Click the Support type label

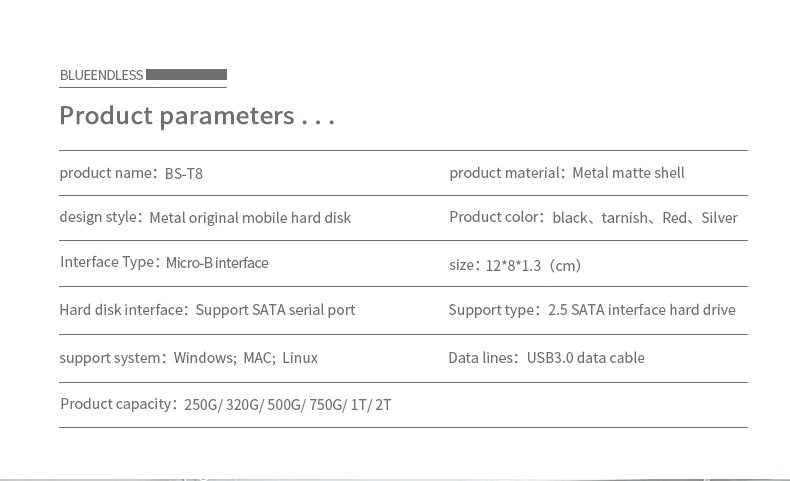pos(493,310)
